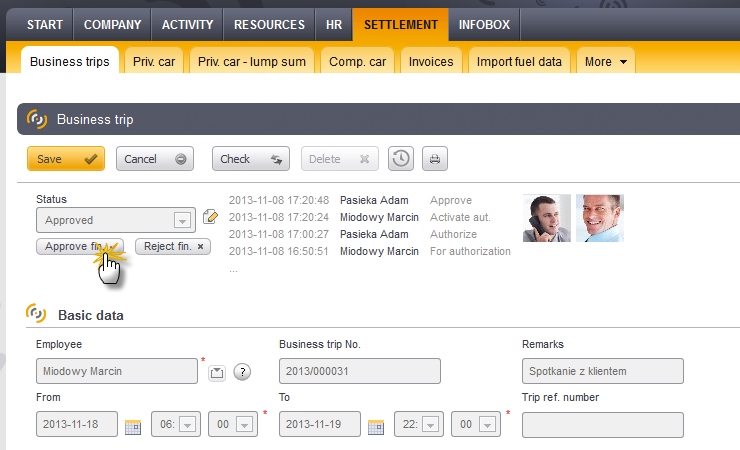Screen dimensions: 740x450
Task: Open the Invoices tab
Action: click(431, 62)
